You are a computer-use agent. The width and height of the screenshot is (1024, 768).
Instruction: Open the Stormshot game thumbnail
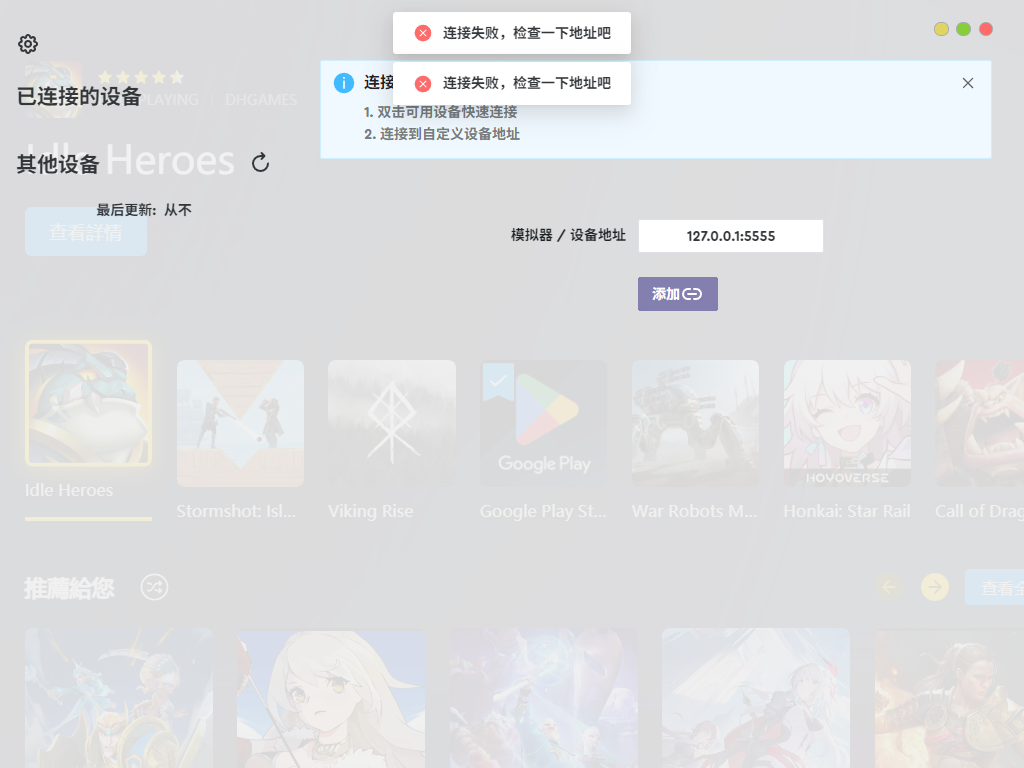click(x=240, y=423)
